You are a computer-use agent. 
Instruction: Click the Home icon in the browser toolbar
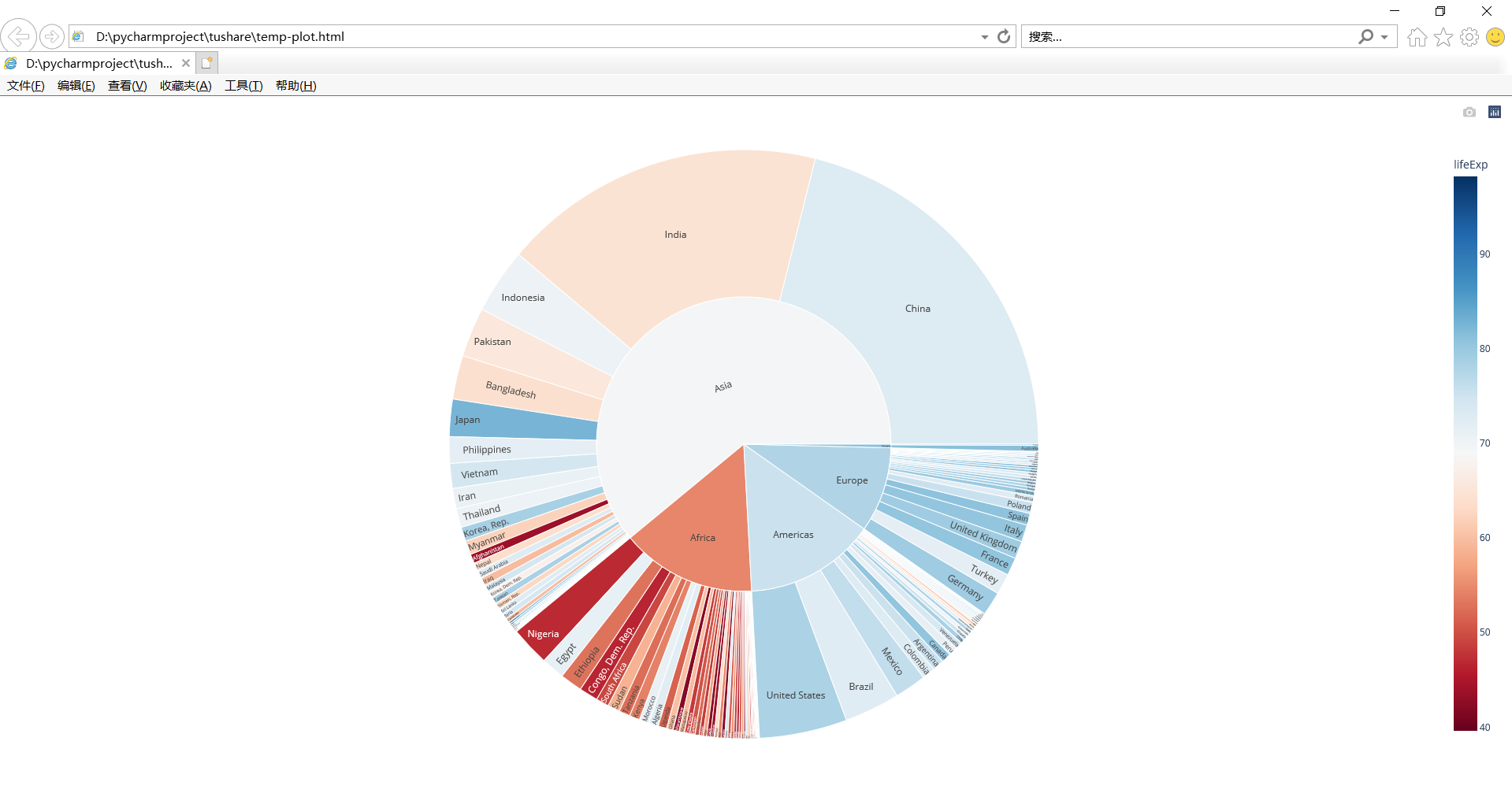1416,36
